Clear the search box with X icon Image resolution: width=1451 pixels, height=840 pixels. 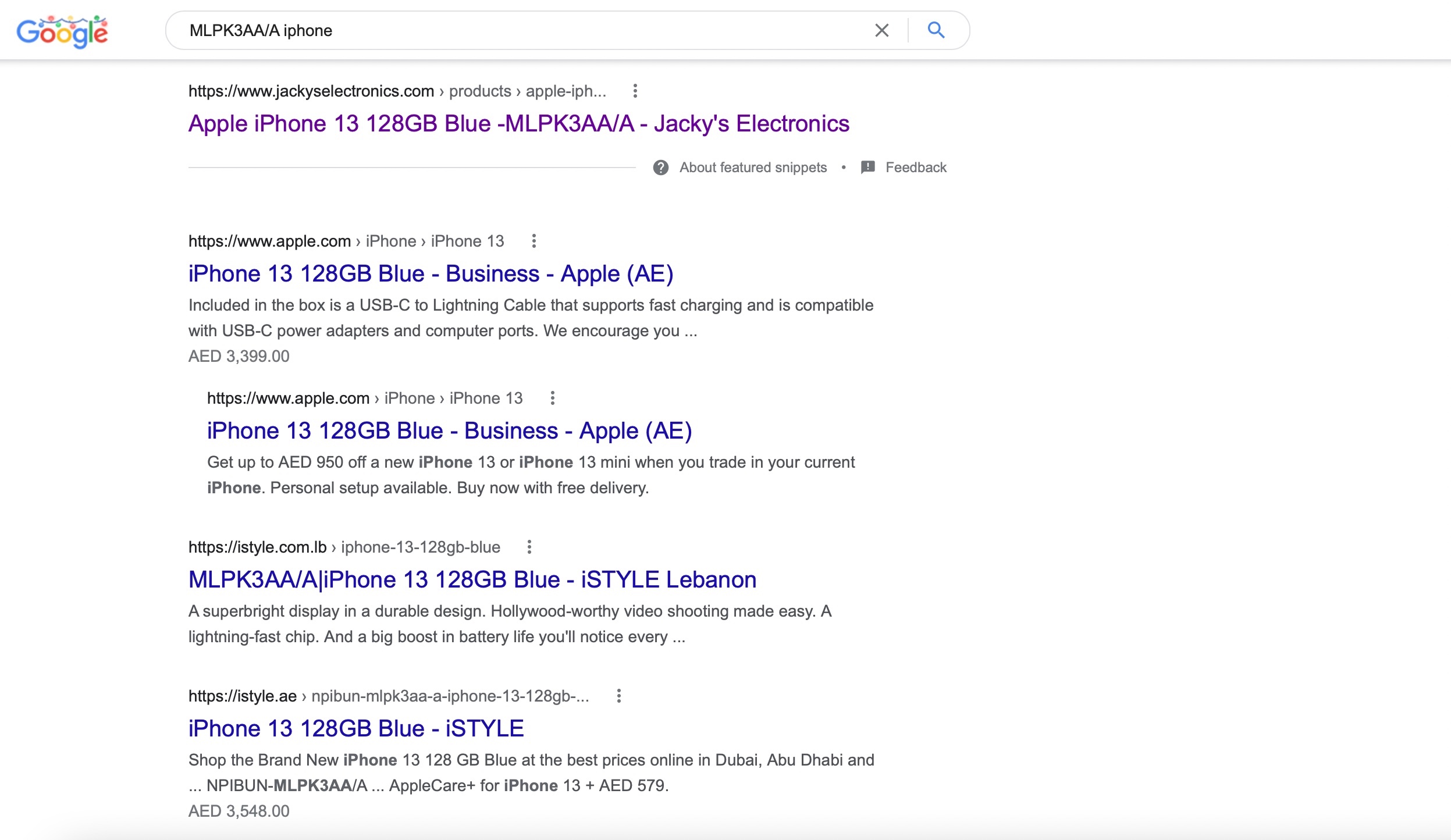(x=881, y=30)
